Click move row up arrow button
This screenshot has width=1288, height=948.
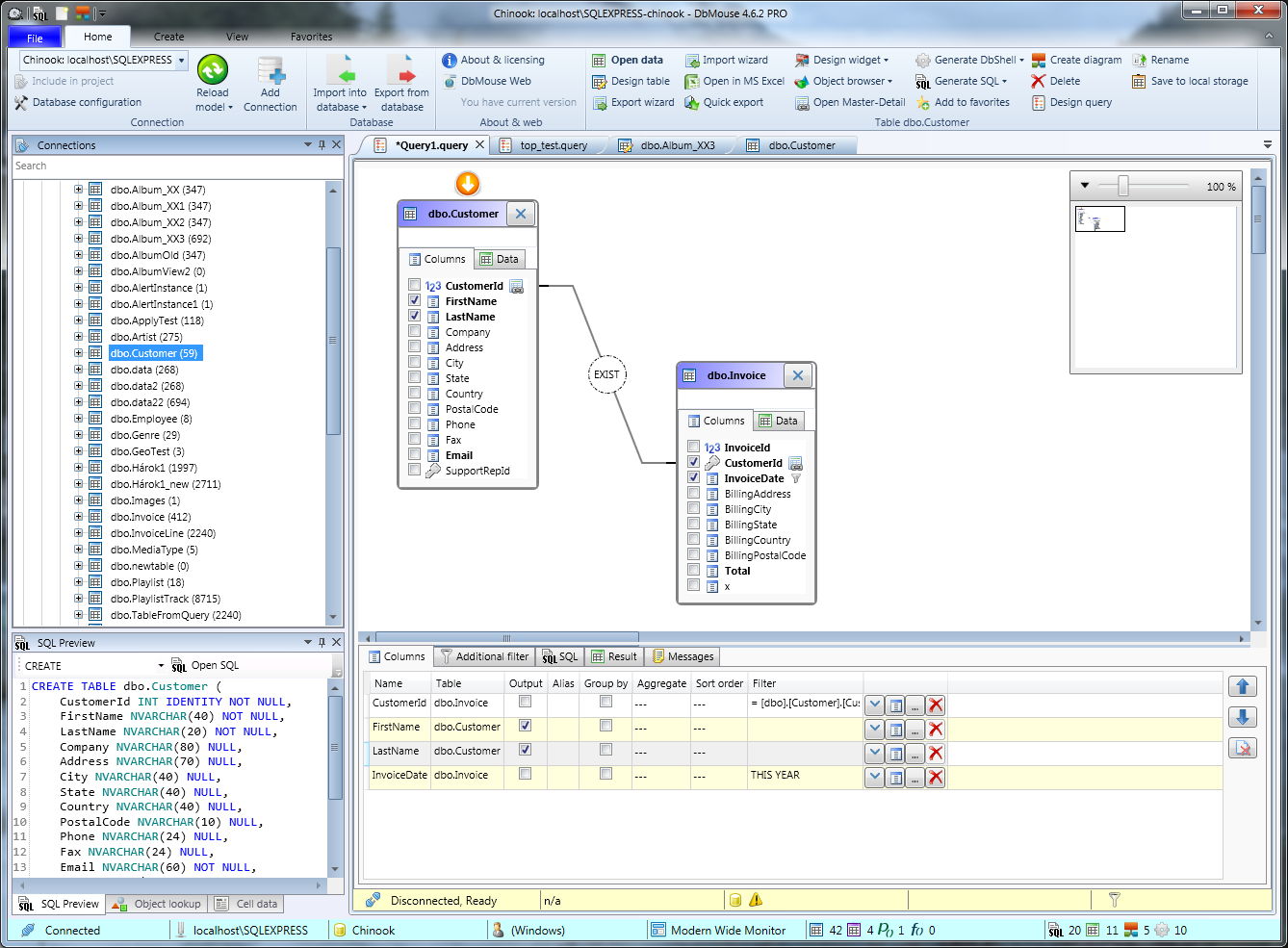1243,686
